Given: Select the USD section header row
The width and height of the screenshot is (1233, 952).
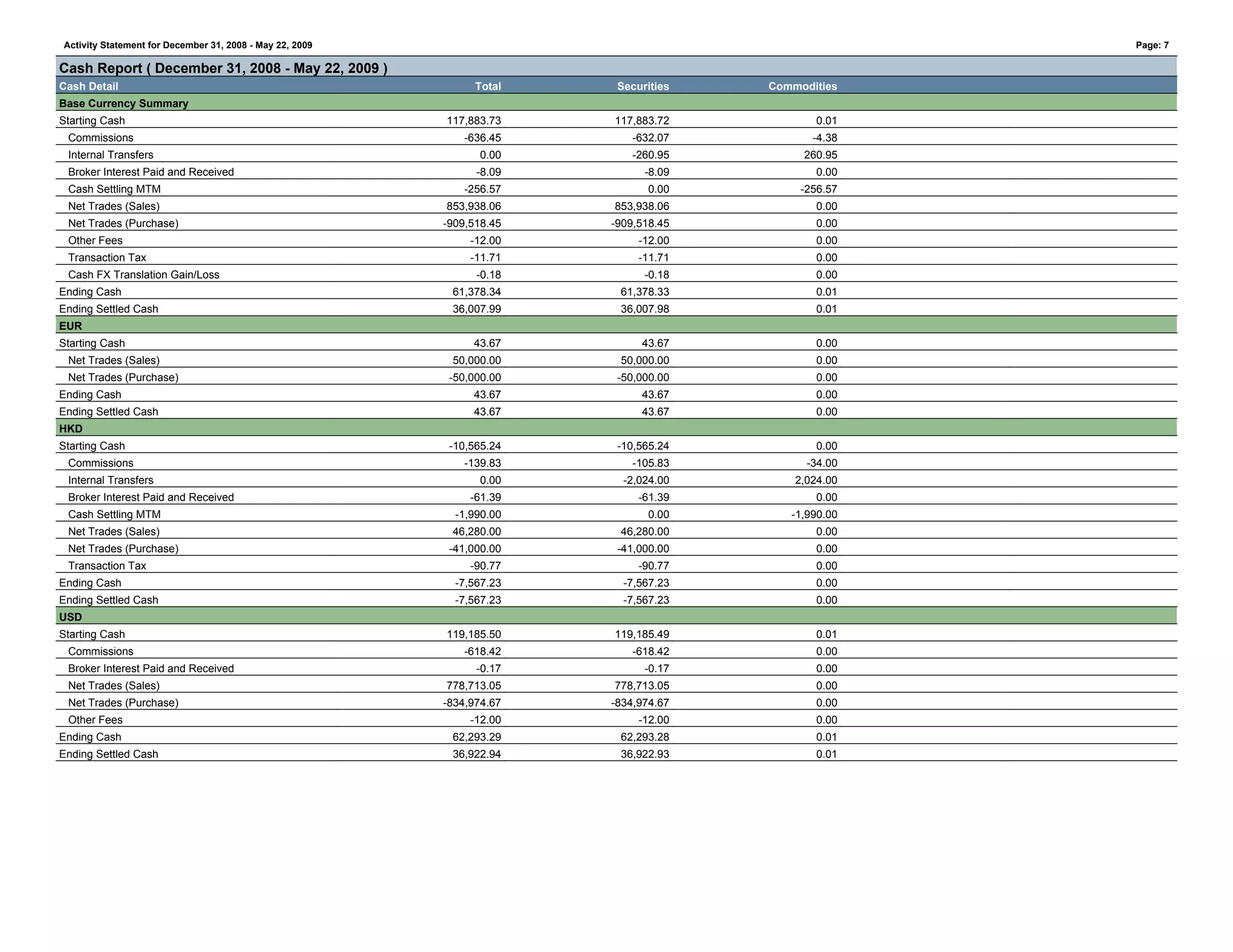Looking at the screenshot, I should point(70,617).
